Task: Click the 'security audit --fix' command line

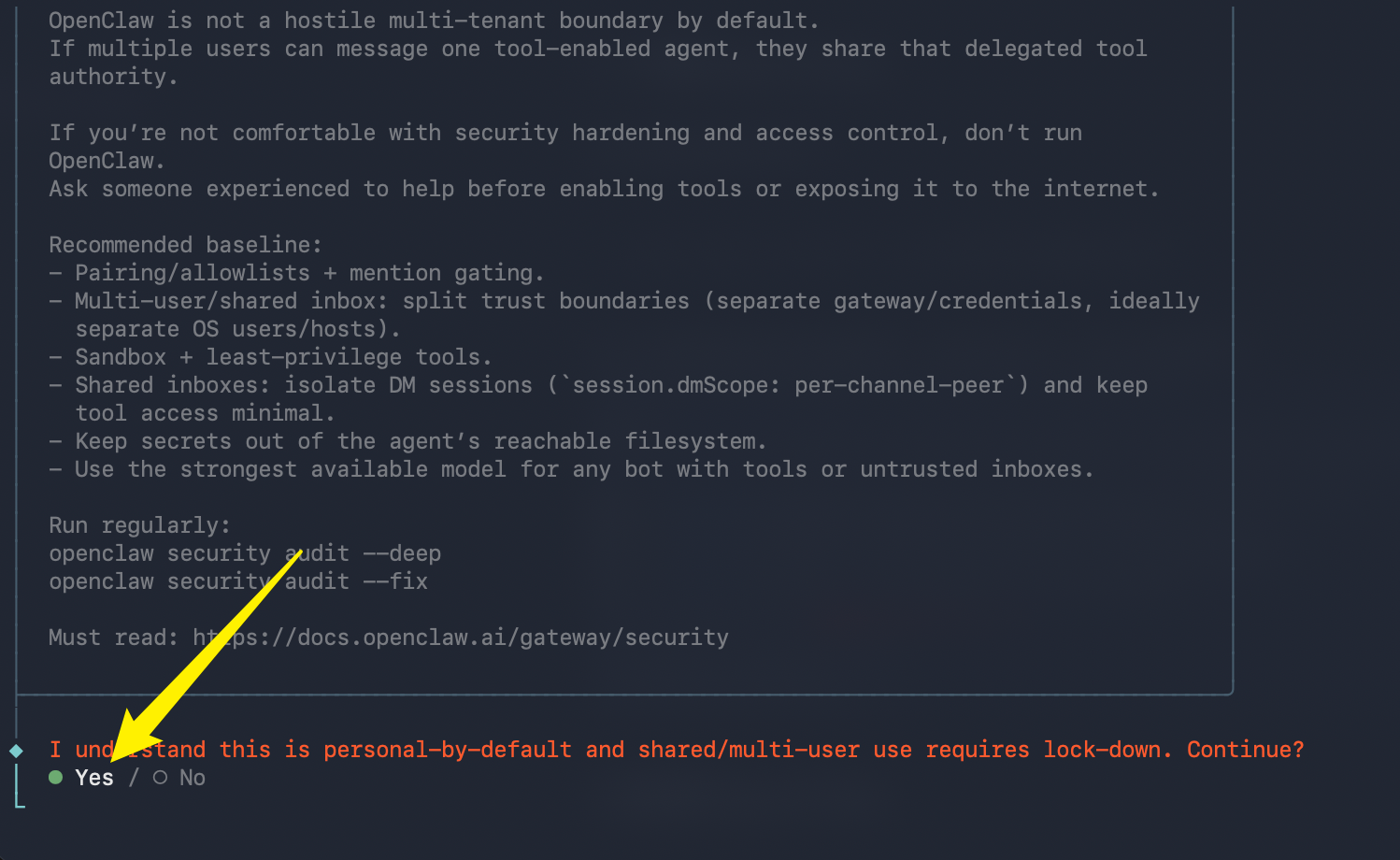Action: pos(238,581)
